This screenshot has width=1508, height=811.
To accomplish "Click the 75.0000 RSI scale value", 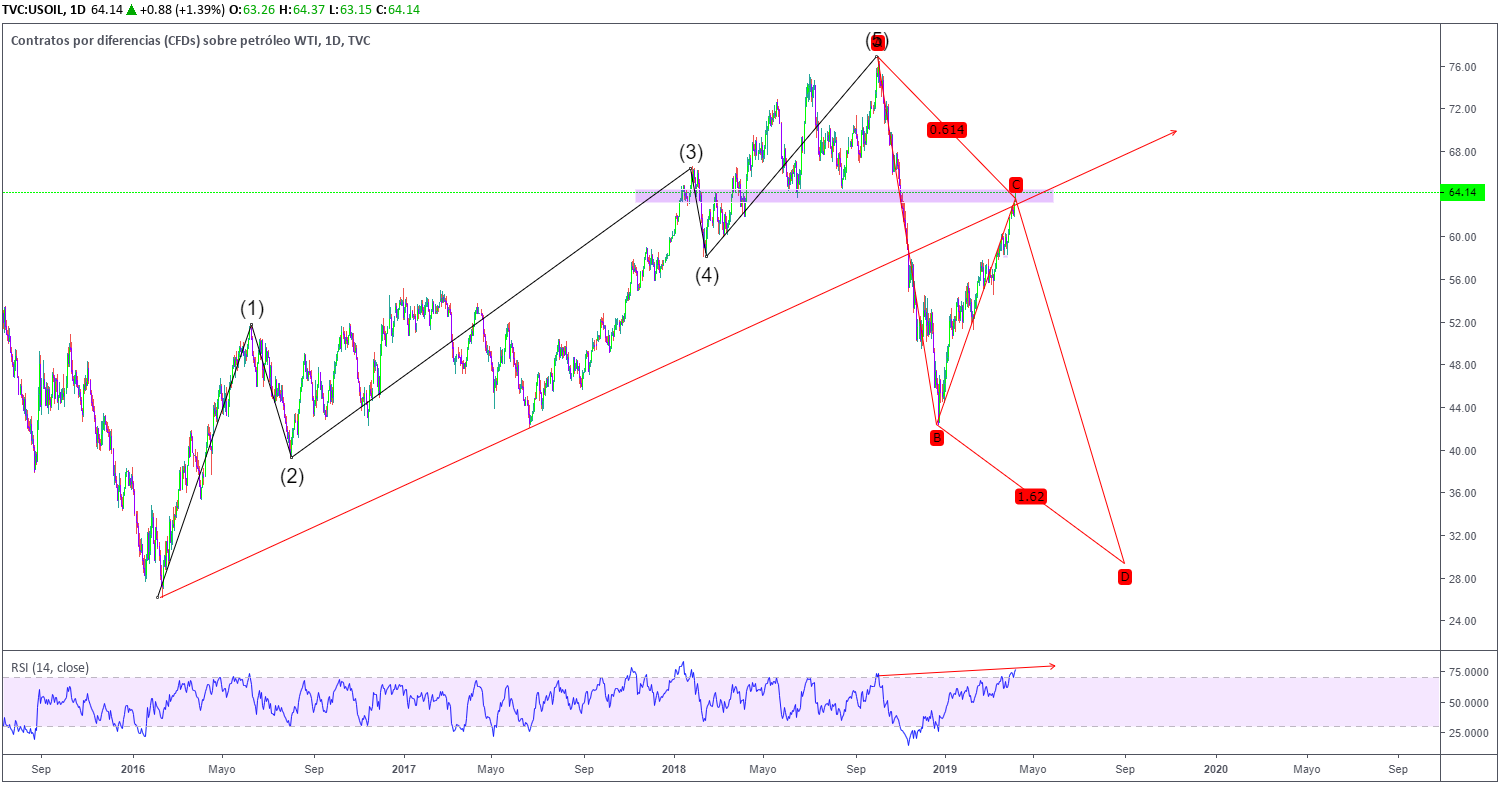I will [1469, 673].
